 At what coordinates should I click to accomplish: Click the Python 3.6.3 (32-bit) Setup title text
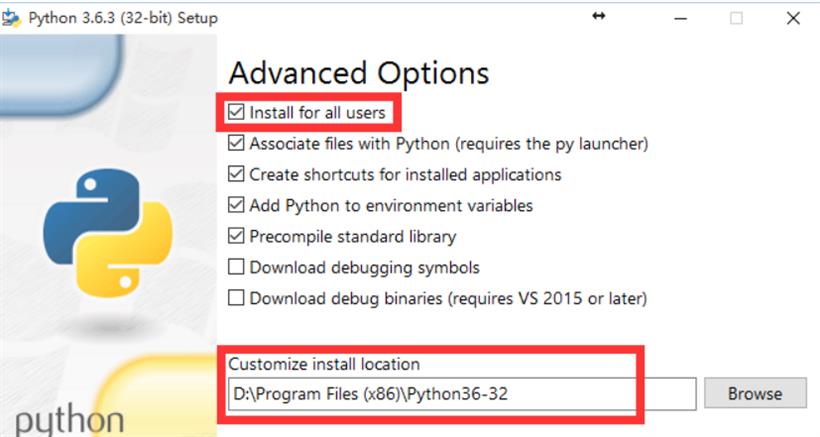pyautogui.click(x=124, y=18)
